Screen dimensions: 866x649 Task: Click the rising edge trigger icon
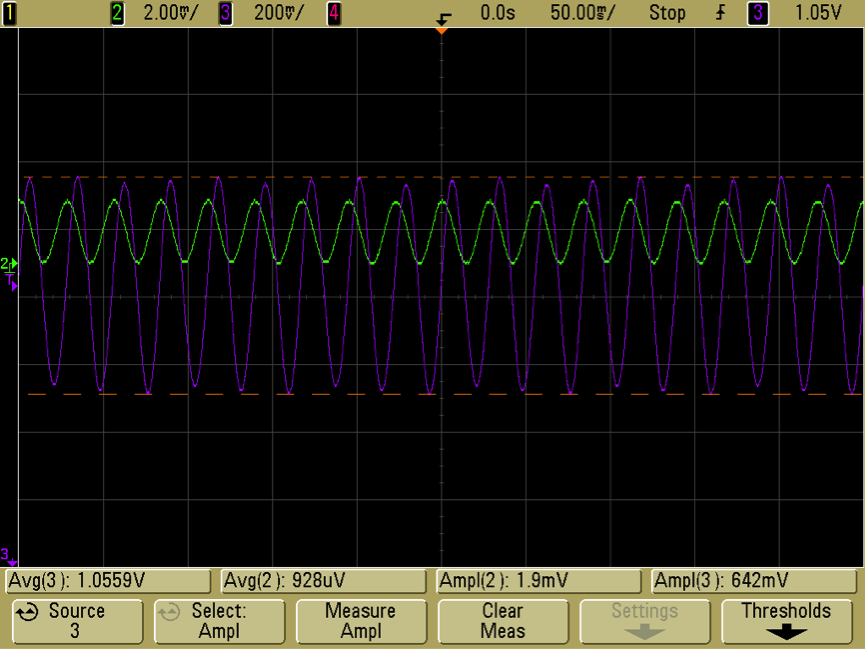(720, 13)
